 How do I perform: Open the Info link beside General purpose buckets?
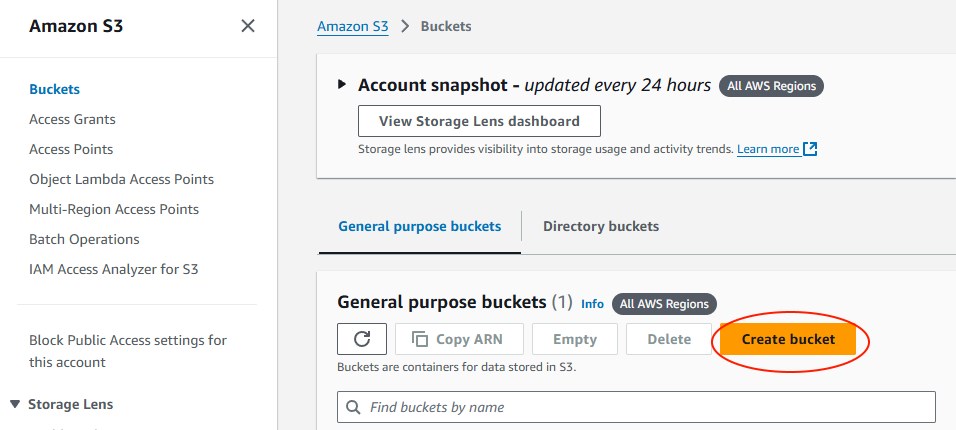pos(592,304)
